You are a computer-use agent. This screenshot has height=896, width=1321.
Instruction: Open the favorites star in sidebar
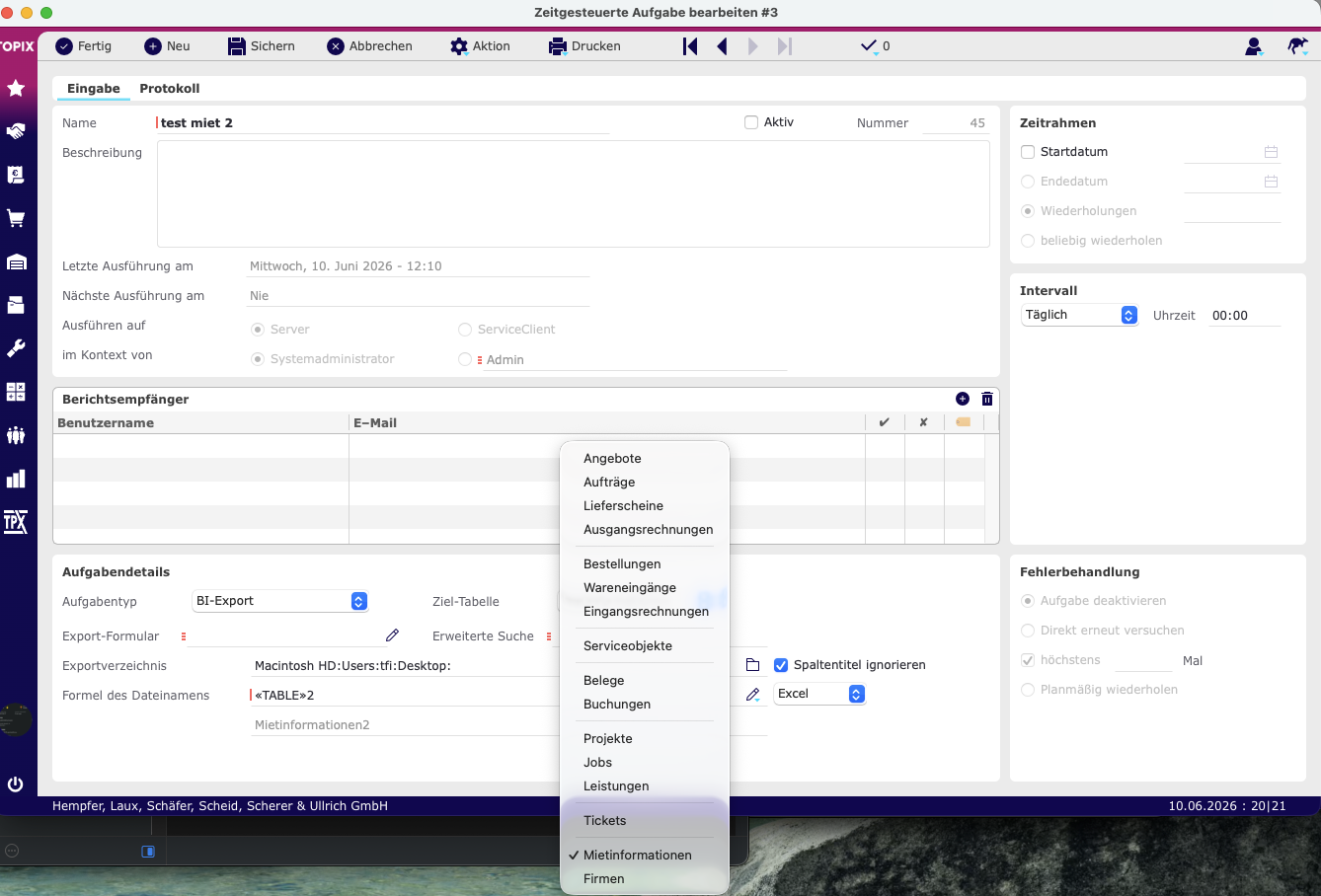click(x=16, y=88)
